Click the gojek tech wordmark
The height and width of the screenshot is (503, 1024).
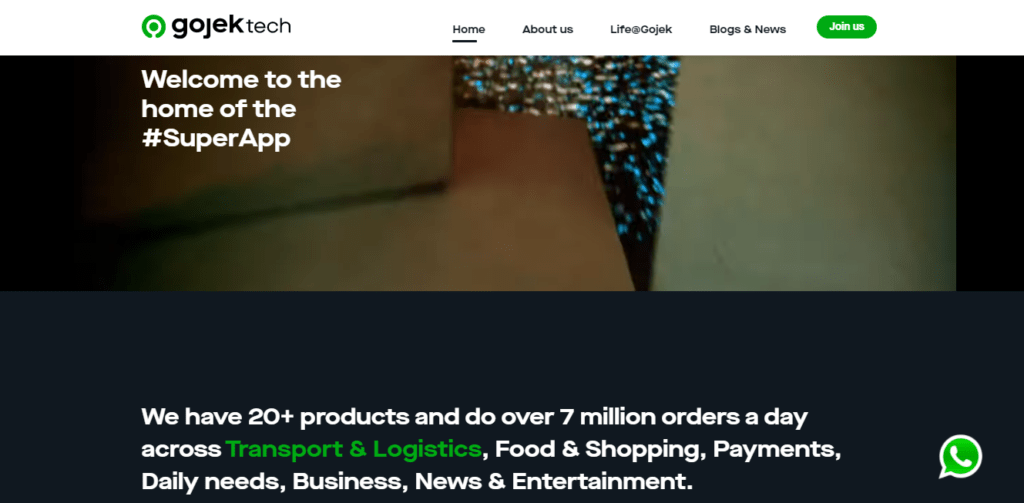tap(231, 26)
